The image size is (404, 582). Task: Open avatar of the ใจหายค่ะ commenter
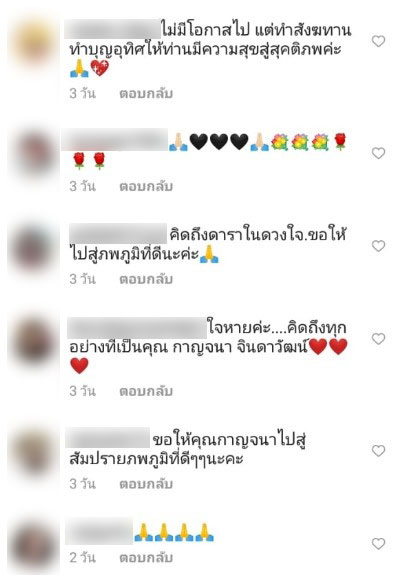pyautogui.click(x=34, y=340)
